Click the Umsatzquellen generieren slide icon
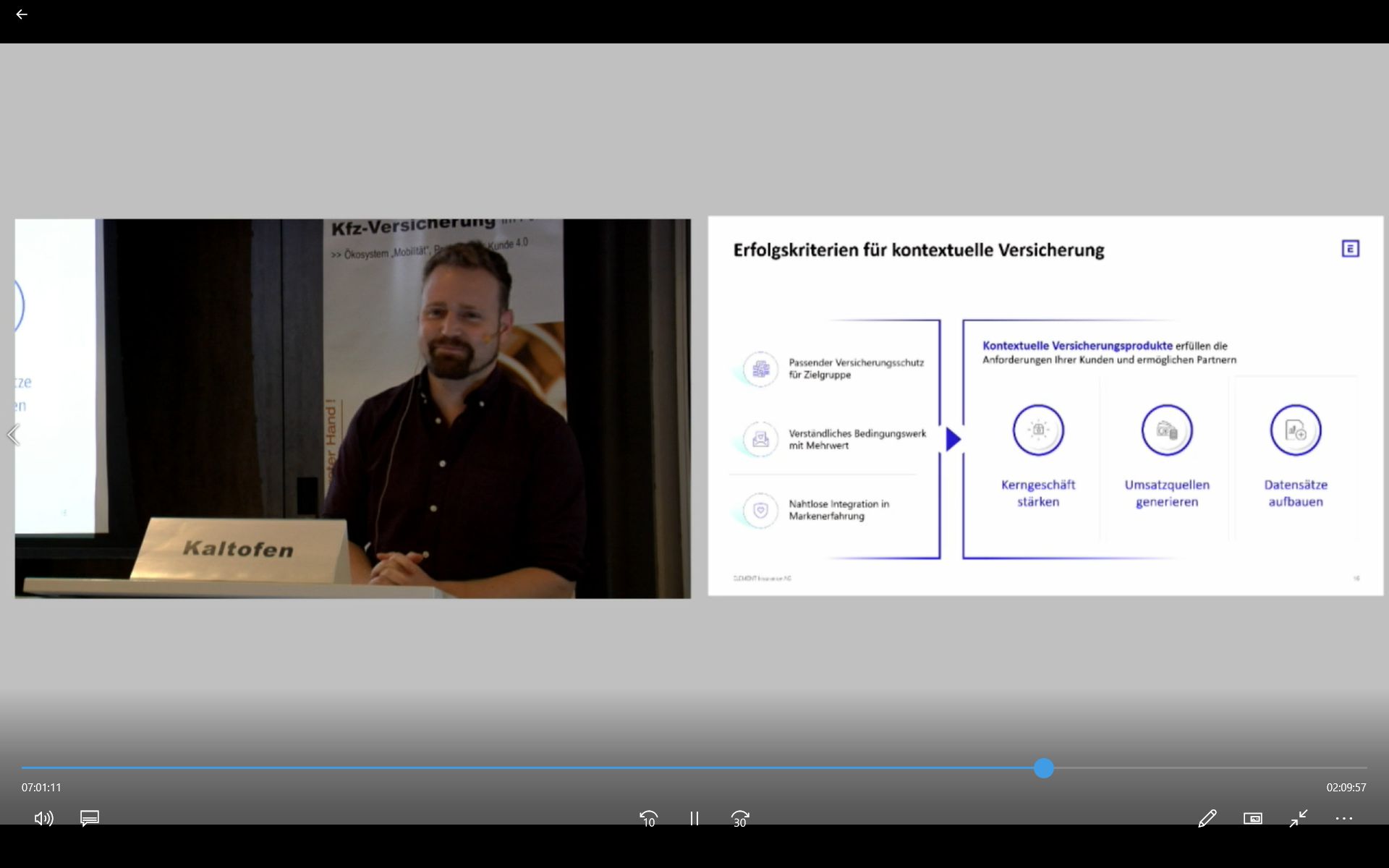Image resolution: width=1389 pixels, height=868 pixels. (x=1166, y=430)
